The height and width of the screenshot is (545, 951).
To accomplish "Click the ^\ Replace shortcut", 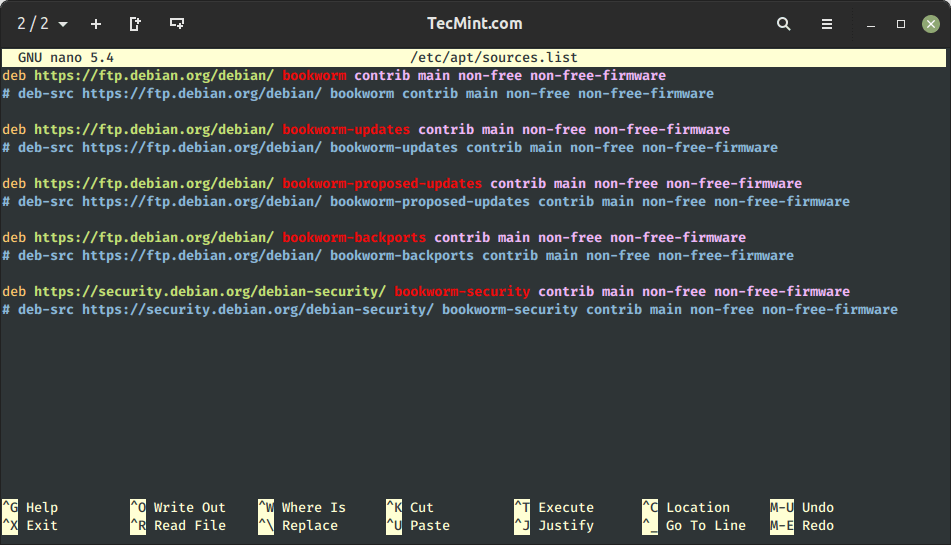I will (298, 526).
